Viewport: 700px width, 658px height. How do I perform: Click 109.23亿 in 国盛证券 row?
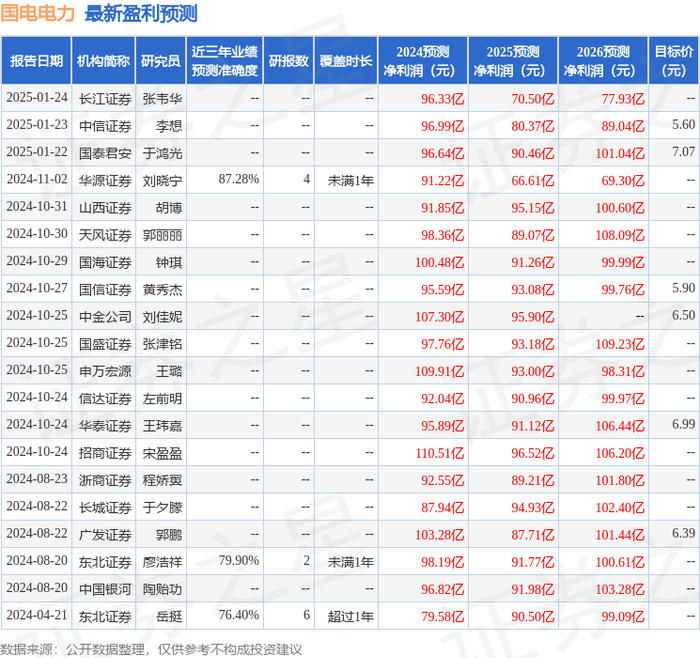point(620,344)
